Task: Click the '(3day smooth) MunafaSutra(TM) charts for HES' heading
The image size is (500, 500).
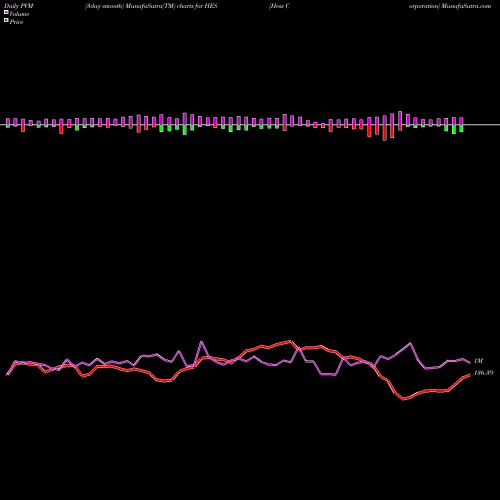Action: 151,6
